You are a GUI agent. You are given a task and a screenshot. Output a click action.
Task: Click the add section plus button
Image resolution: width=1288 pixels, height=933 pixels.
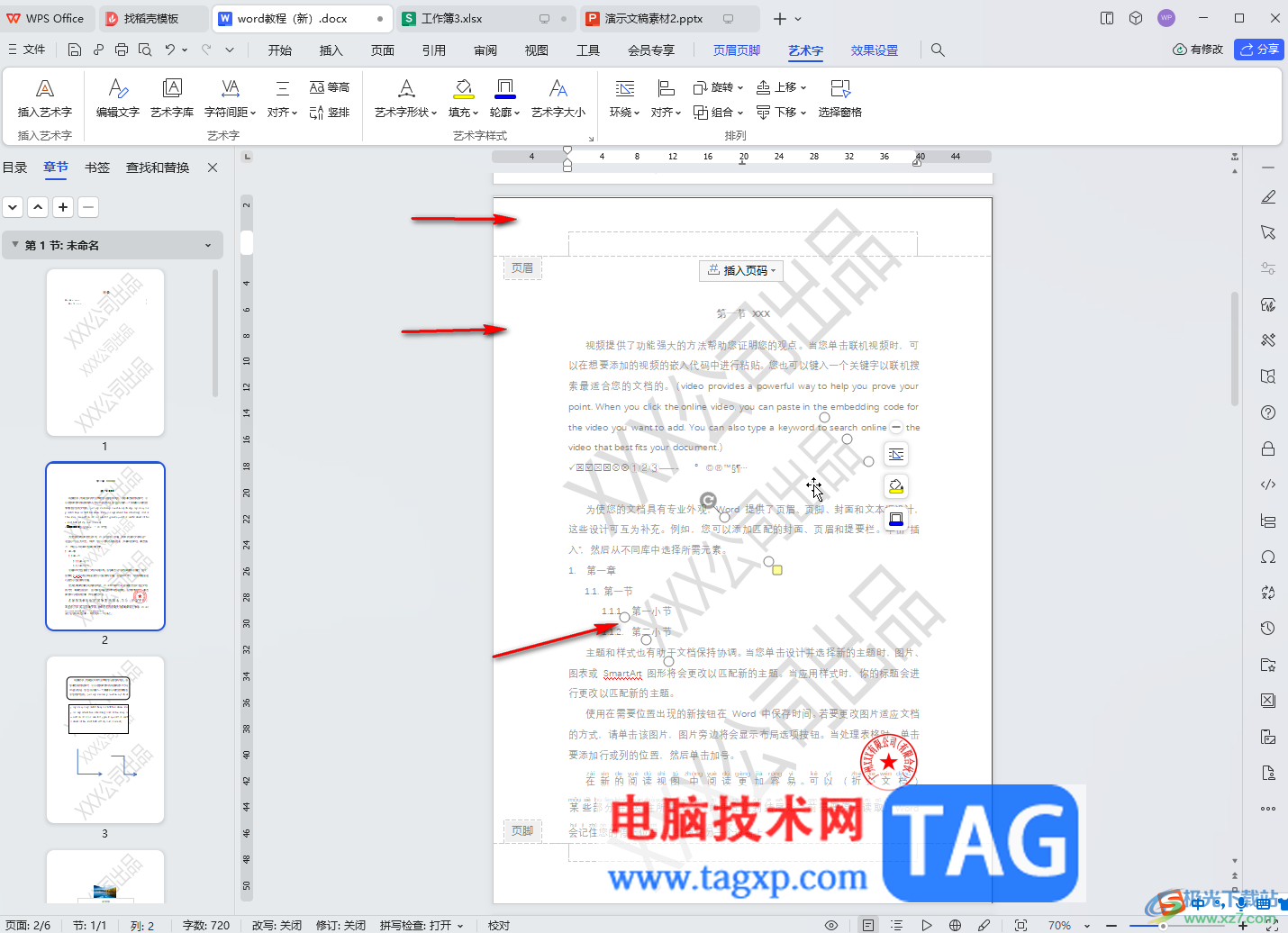point(63,207)
